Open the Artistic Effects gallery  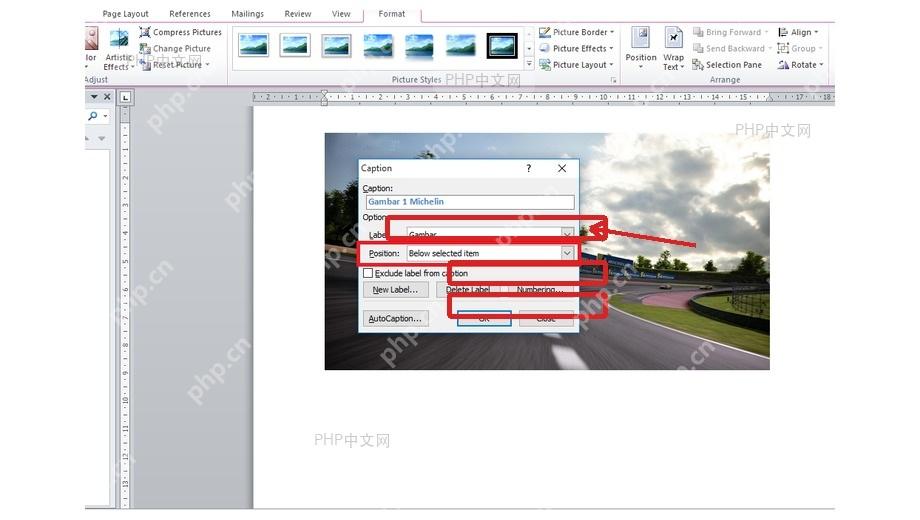coord(119,49)
